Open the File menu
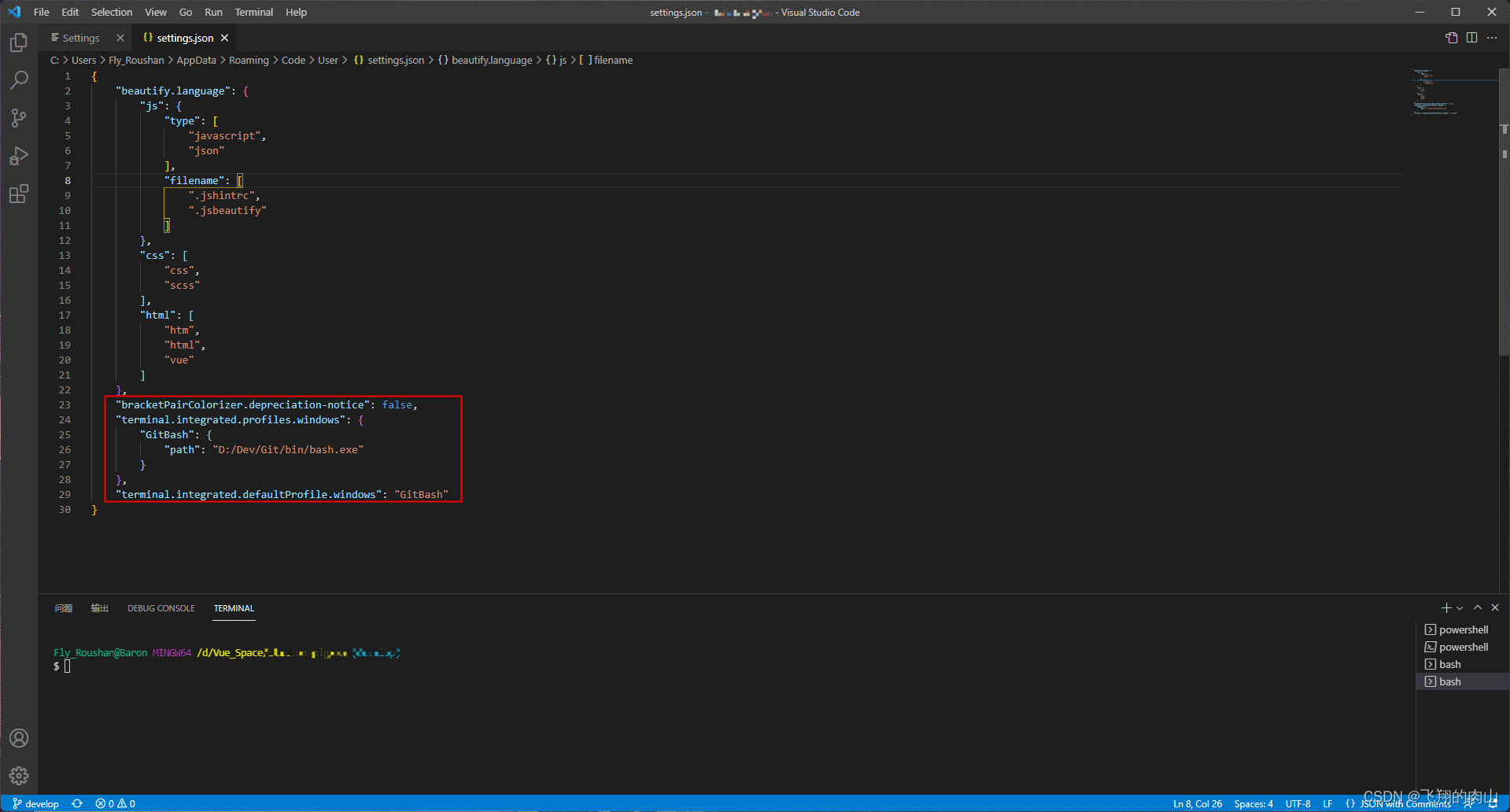The height and width of the screenshot is (812, 1510). (42, 12)
